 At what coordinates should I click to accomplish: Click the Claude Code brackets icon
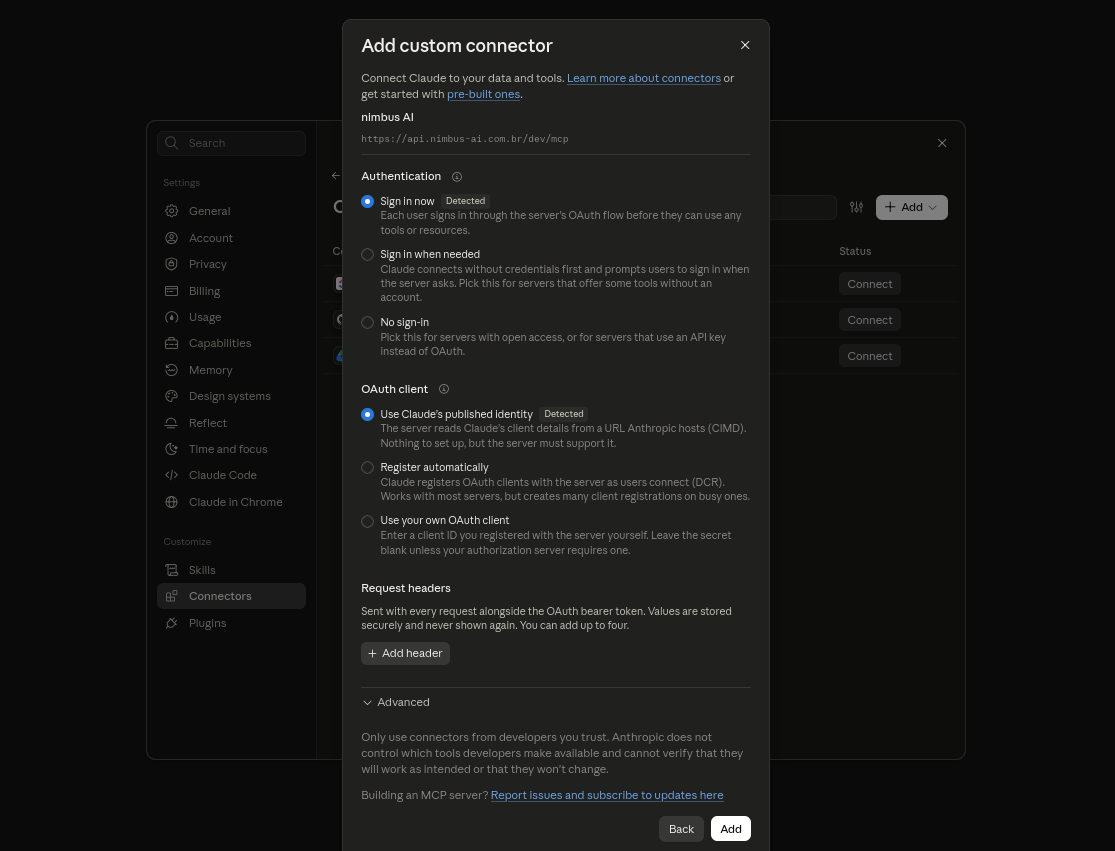(x=171, y=476)
